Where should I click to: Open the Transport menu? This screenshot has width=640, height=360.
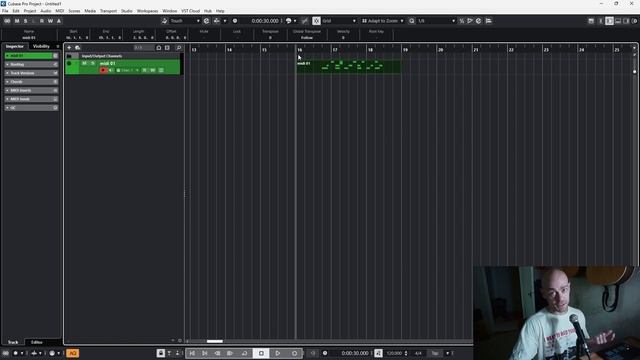point(108,11)
